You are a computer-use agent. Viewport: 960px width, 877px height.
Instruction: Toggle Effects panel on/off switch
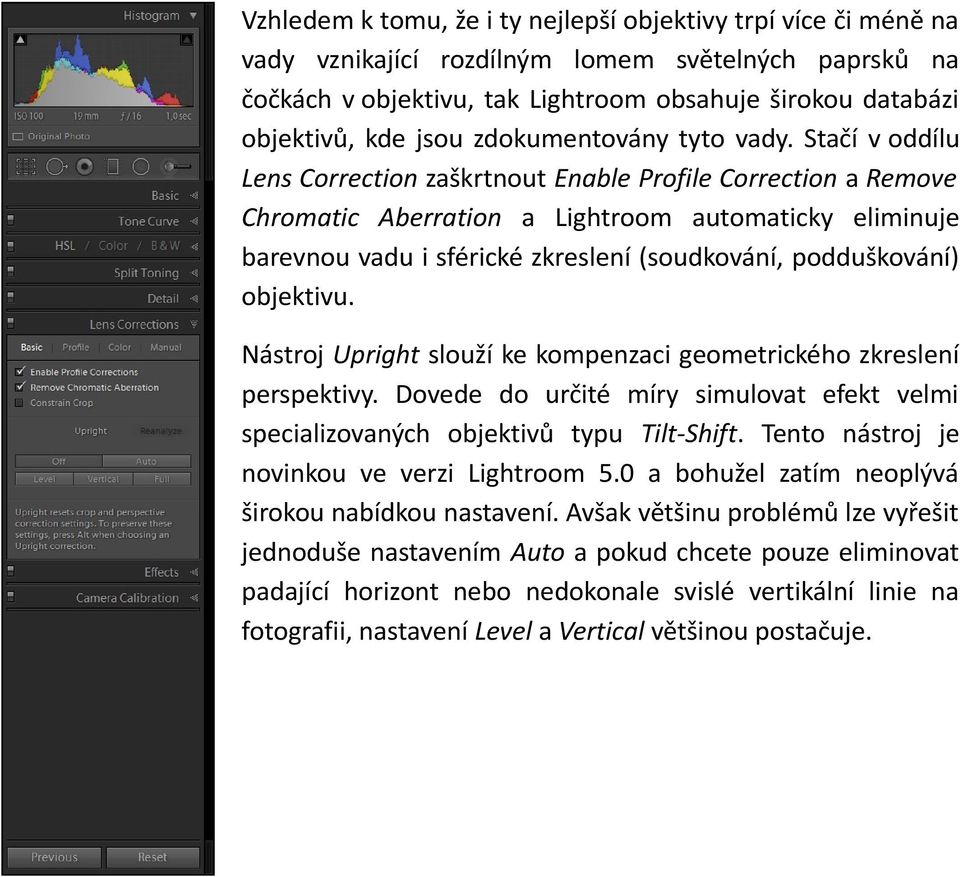tap(10, 570)
